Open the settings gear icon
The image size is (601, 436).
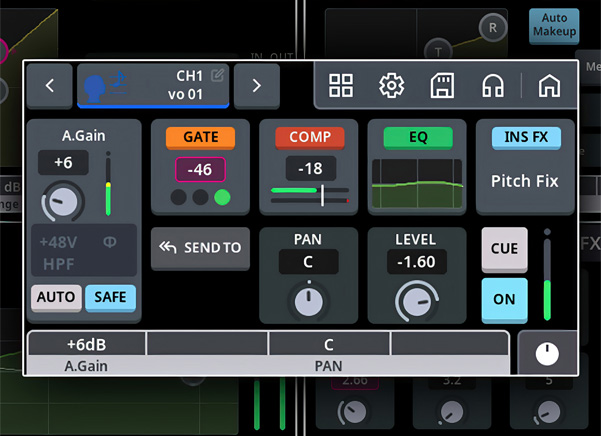[391, 86]
